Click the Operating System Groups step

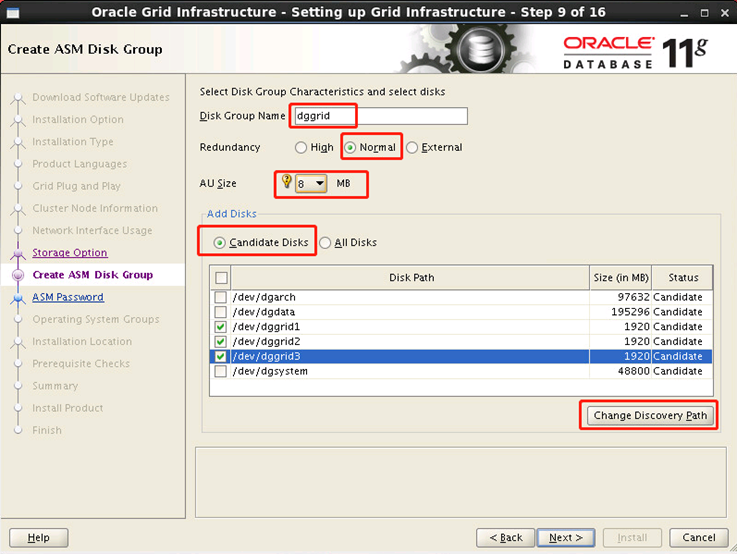(96, 319)
